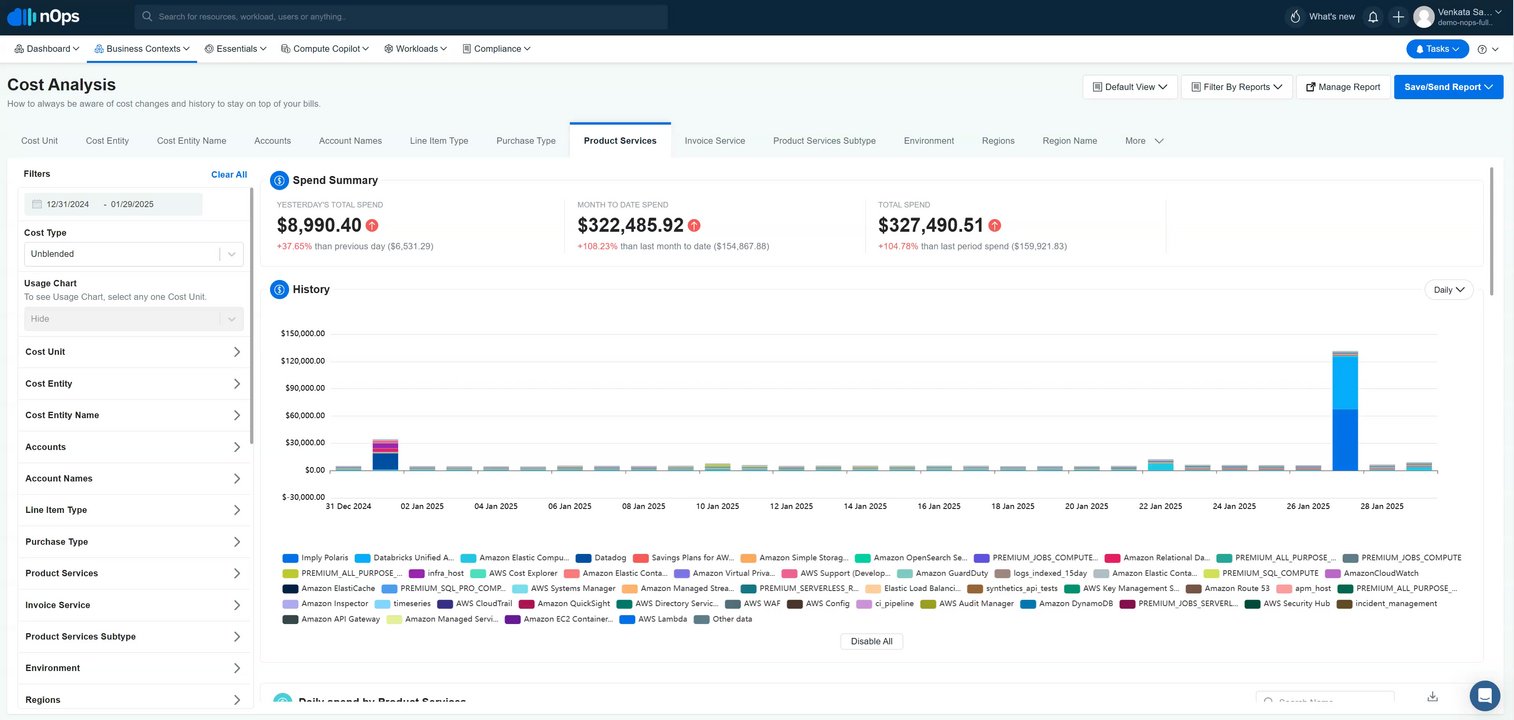This screenshot has width=1514, height=720.
Task: Open the Default View dropdown
Action: (1130, 87)
